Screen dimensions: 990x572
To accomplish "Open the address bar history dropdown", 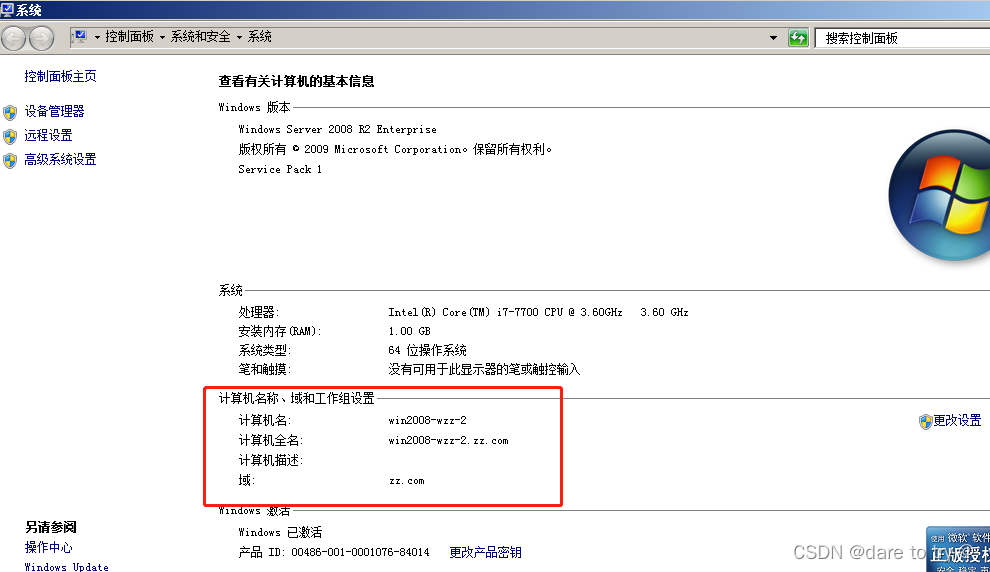I will coord(773,38).
